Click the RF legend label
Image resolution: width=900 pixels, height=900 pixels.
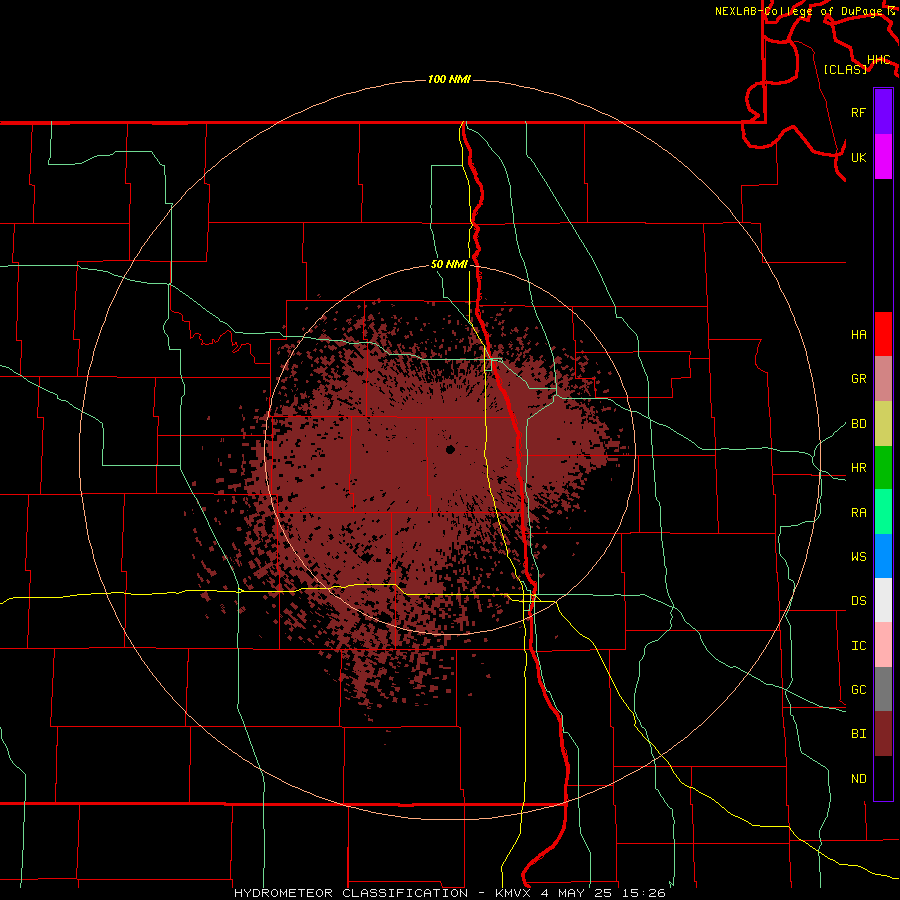pyautogui.click(x=858, y=112)
